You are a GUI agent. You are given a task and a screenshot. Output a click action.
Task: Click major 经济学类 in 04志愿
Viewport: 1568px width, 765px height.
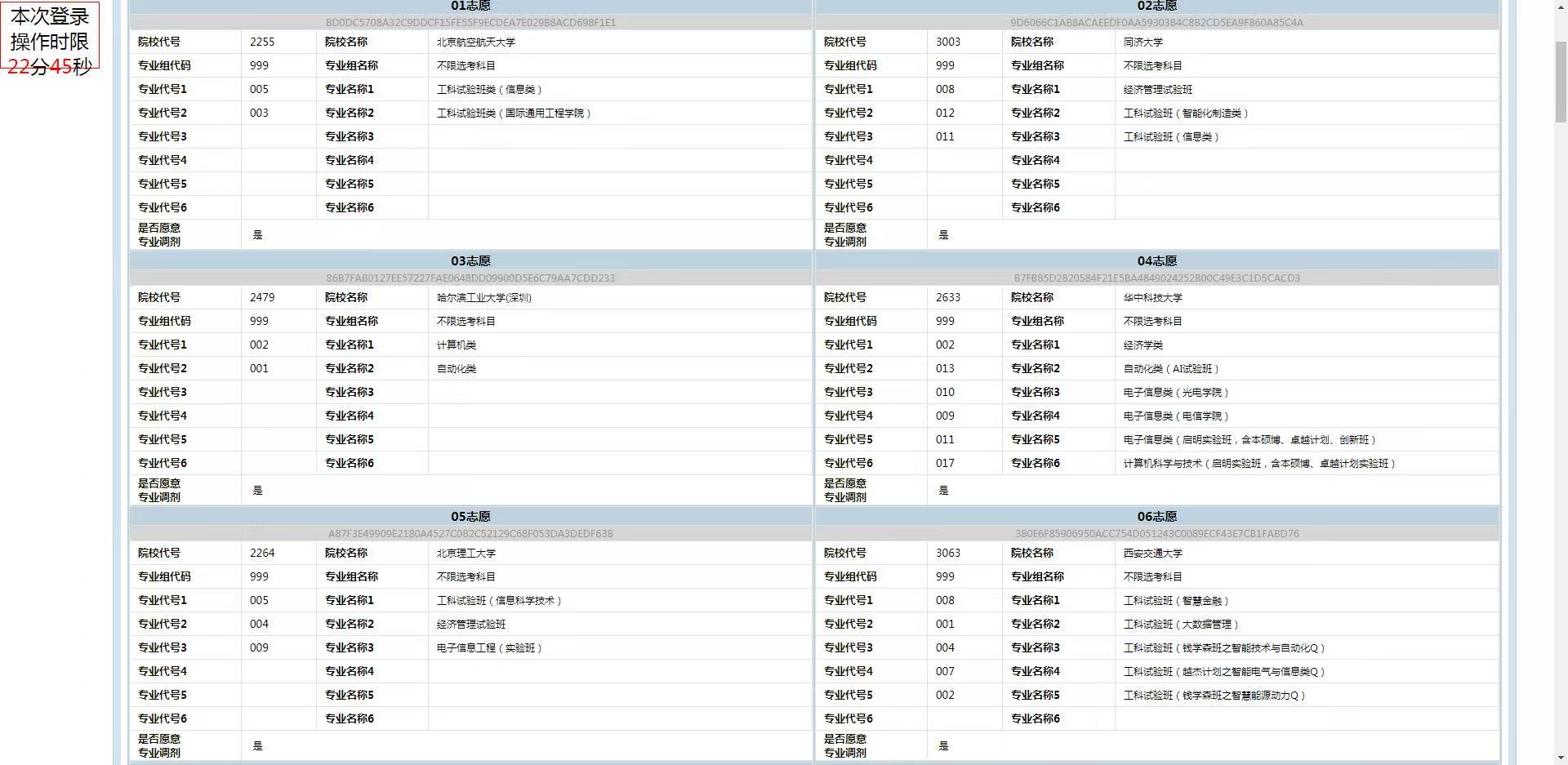(x=1143, y=345)
